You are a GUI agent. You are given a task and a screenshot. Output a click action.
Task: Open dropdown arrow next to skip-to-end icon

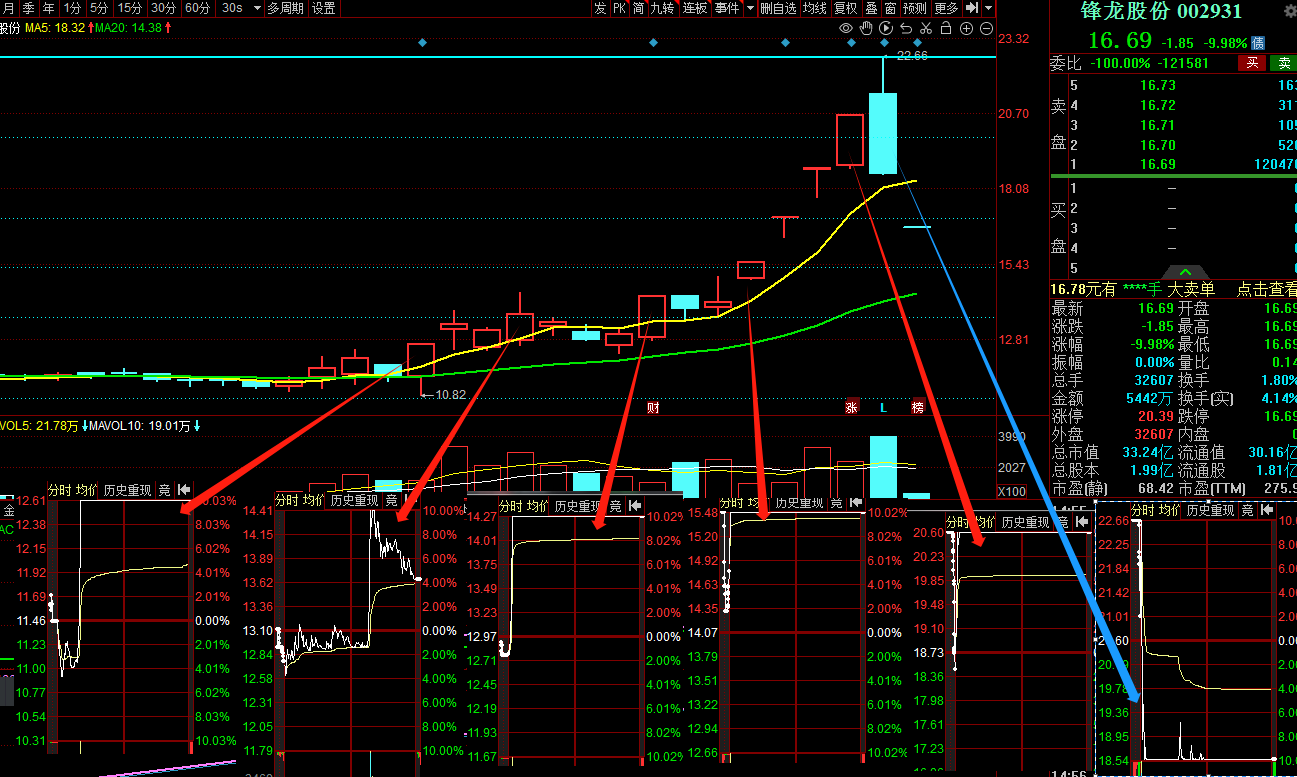tap(987, 8)
